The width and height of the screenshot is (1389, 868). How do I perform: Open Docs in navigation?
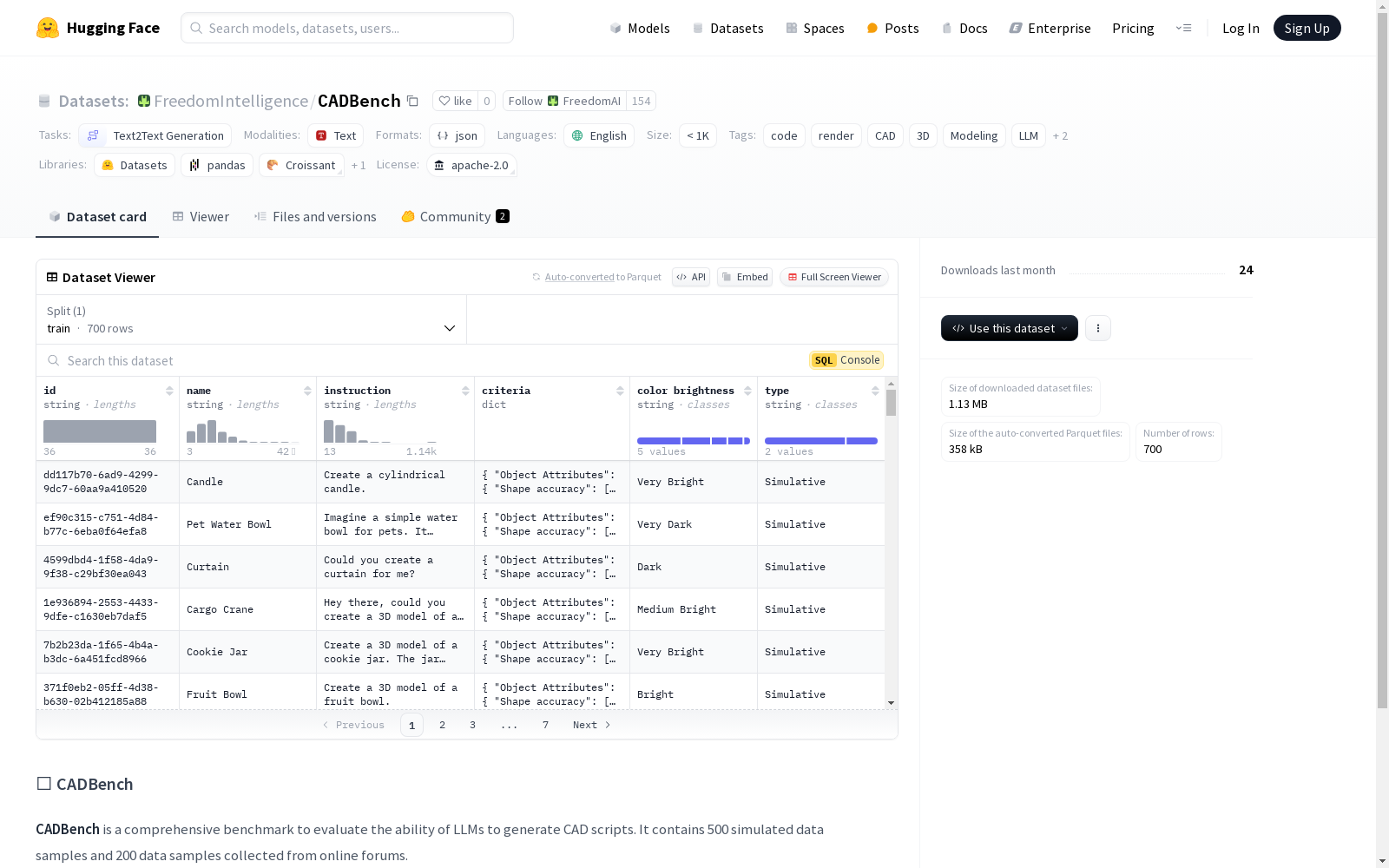[x=964, y=28]
